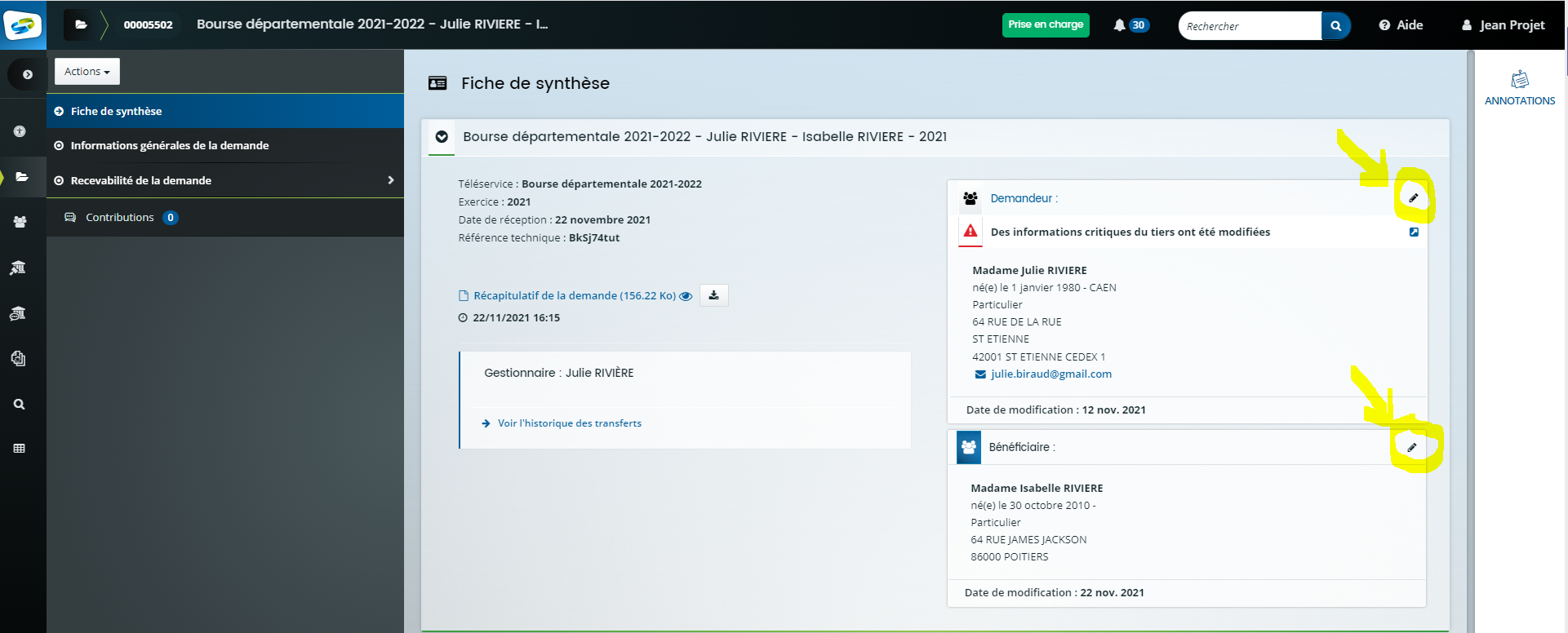
Task: Click the institution icon with speech bubble
Action: (18, 313)
